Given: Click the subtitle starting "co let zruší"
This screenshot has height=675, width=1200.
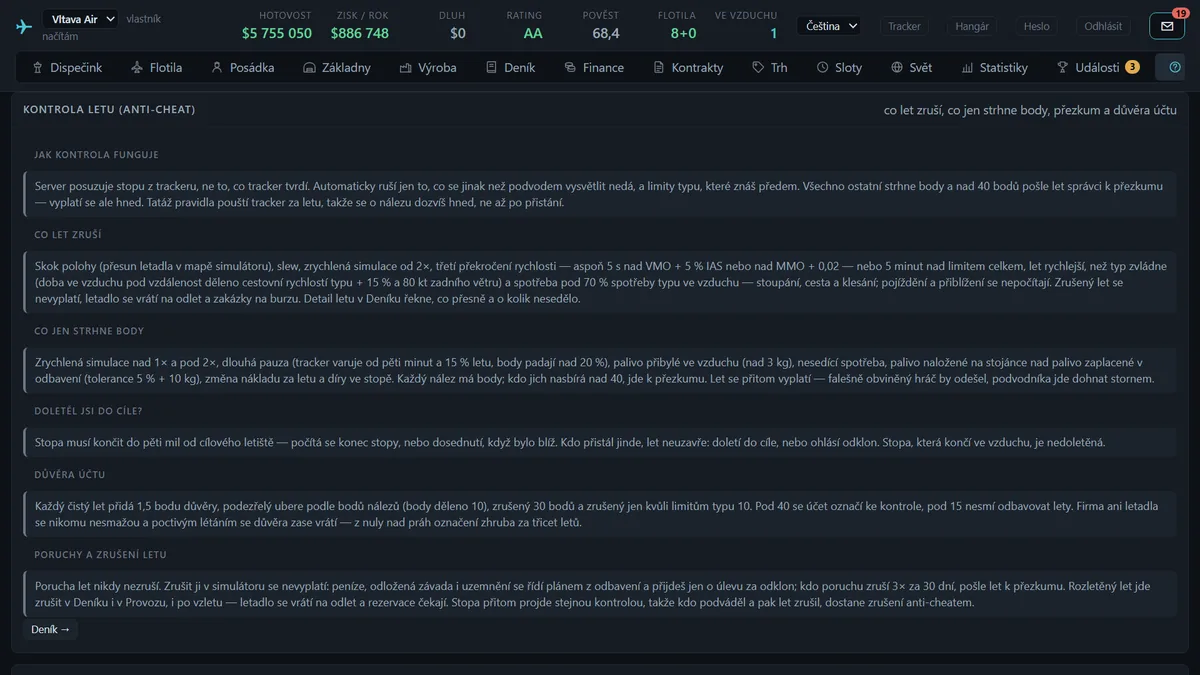Looking at the screenshot, I should coord(1030,110).
